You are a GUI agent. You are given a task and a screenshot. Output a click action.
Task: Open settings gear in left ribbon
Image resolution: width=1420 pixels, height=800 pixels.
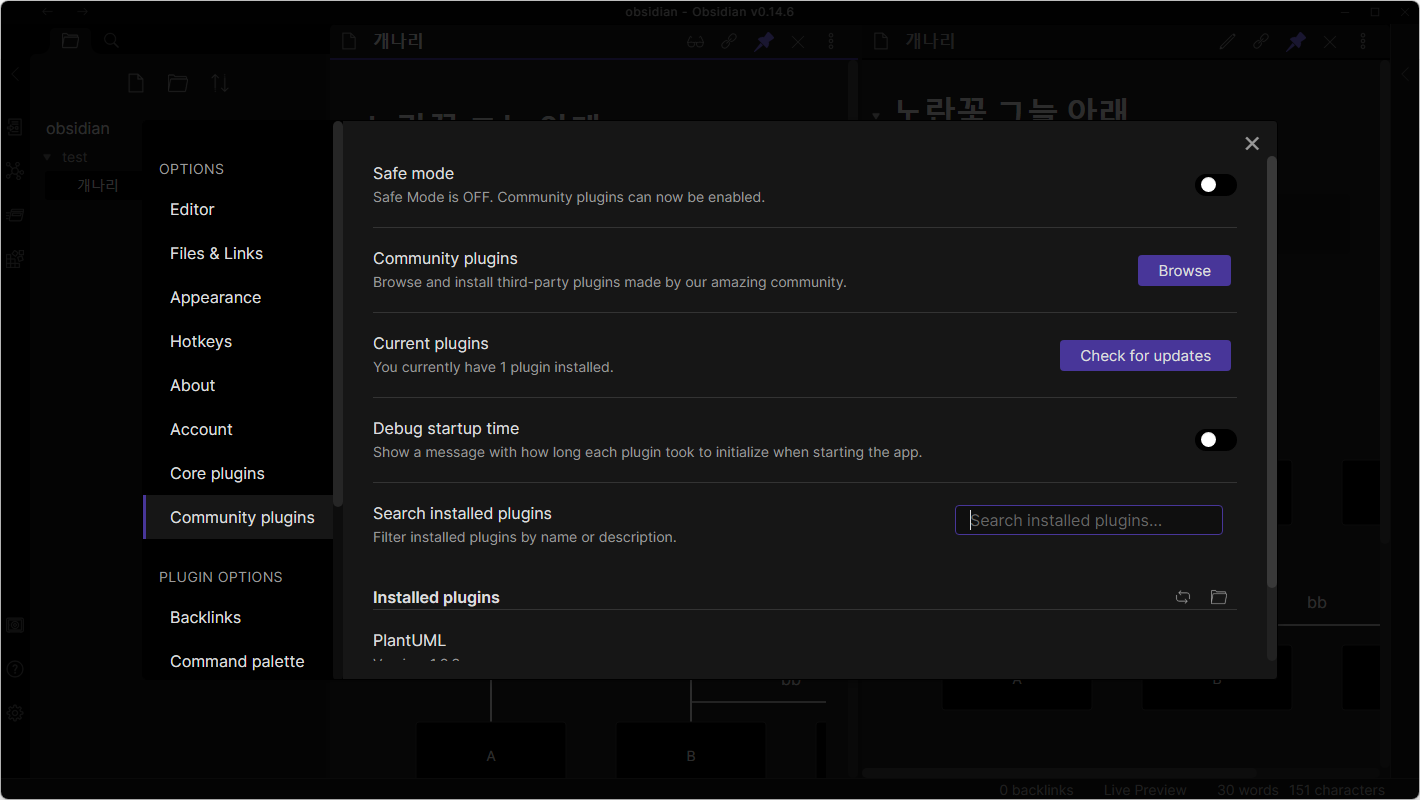point(14,713)
